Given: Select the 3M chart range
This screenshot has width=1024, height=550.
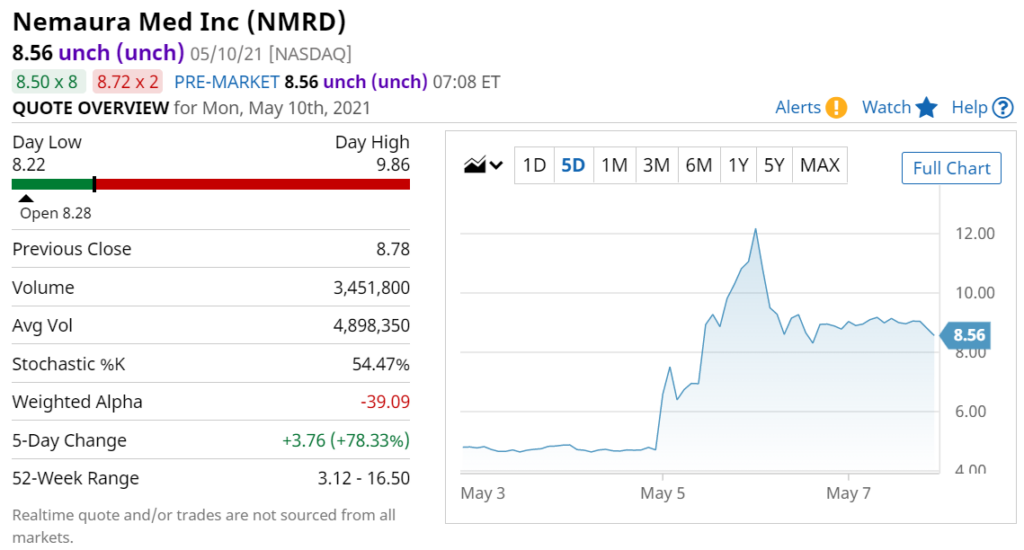Looking at the screenshot, I should coord(656,165).
